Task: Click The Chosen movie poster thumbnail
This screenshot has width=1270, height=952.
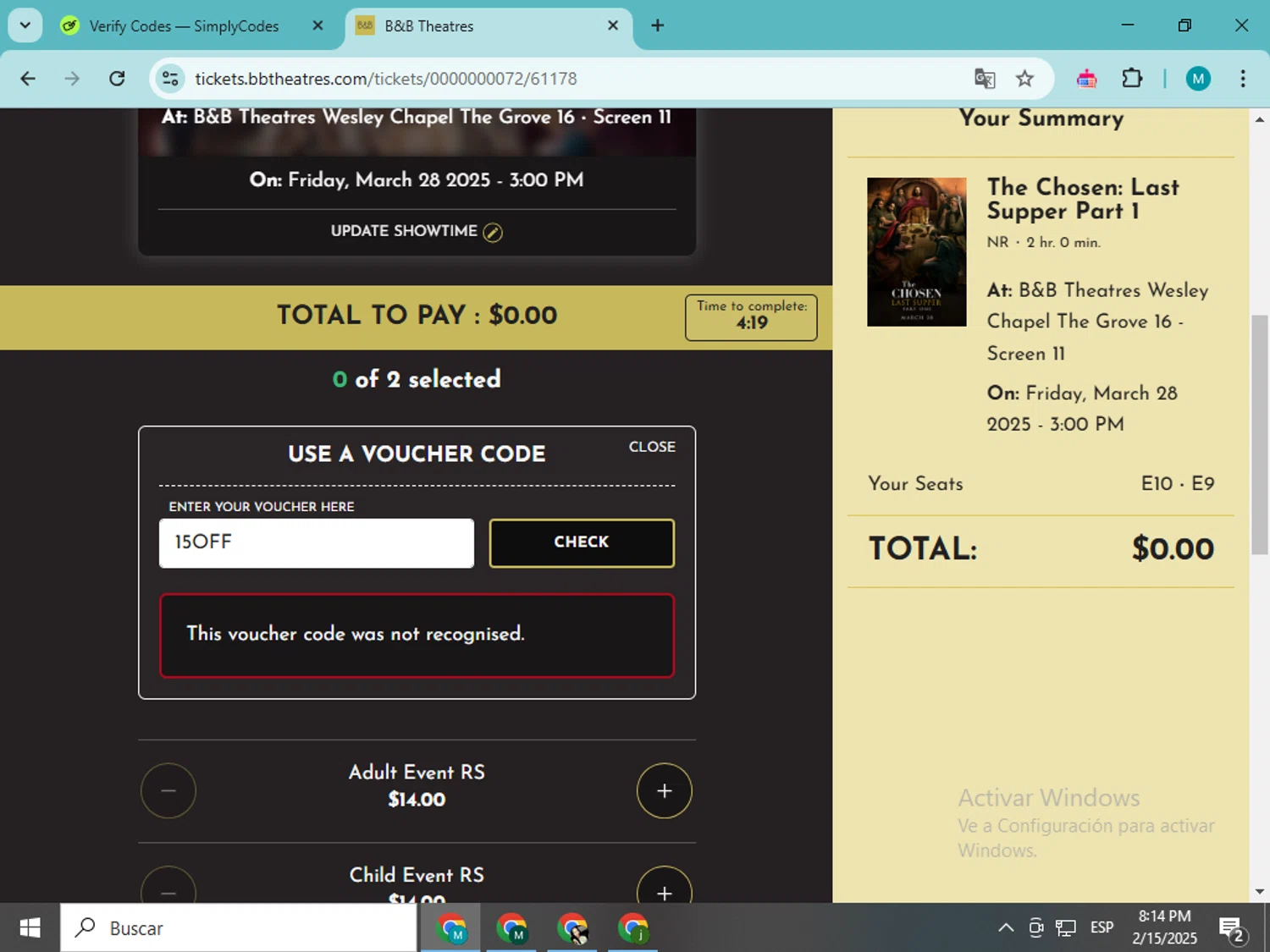Action: tap(916, 251)
